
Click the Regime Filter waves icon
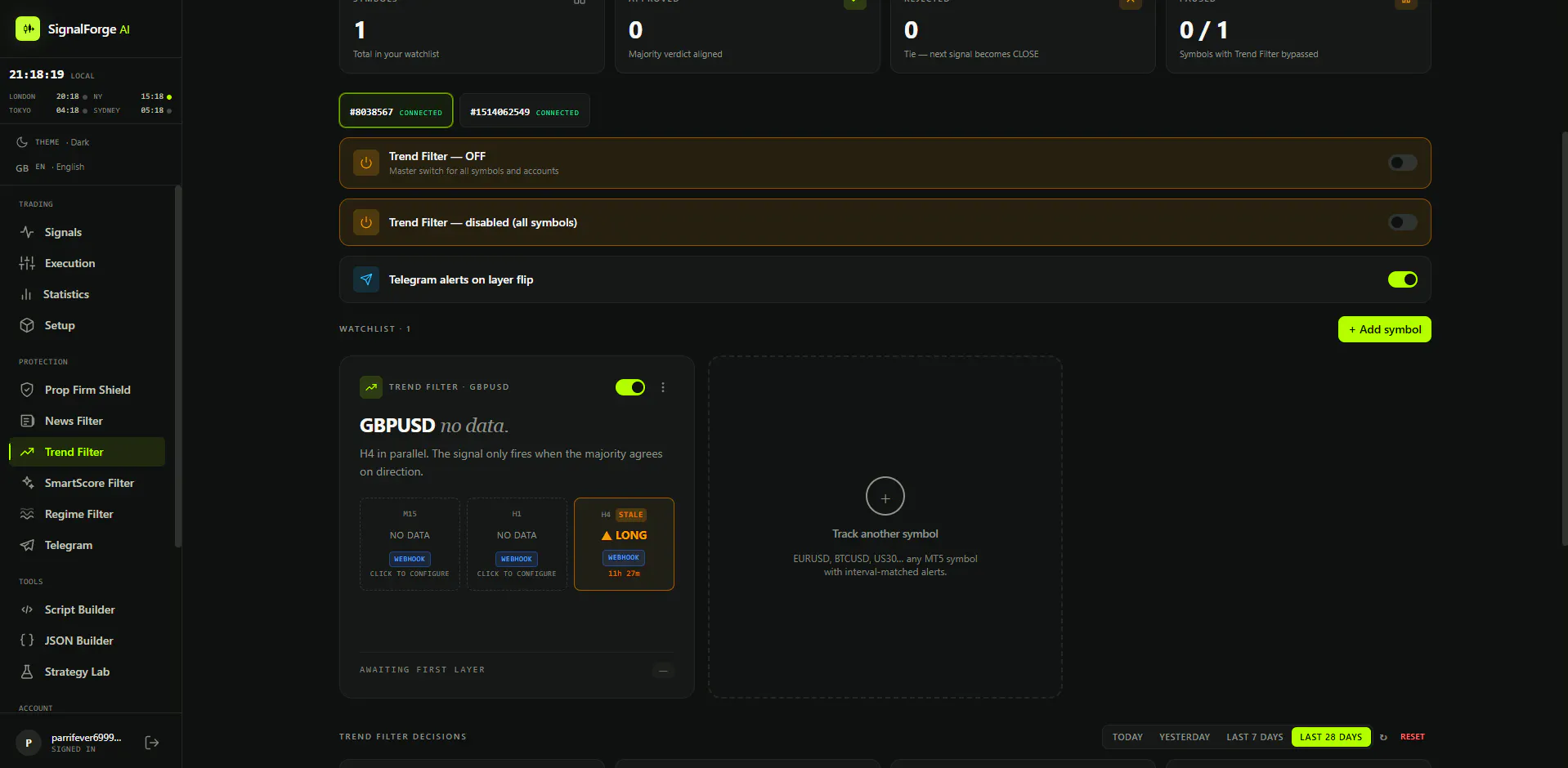click(x=27, y=514)
